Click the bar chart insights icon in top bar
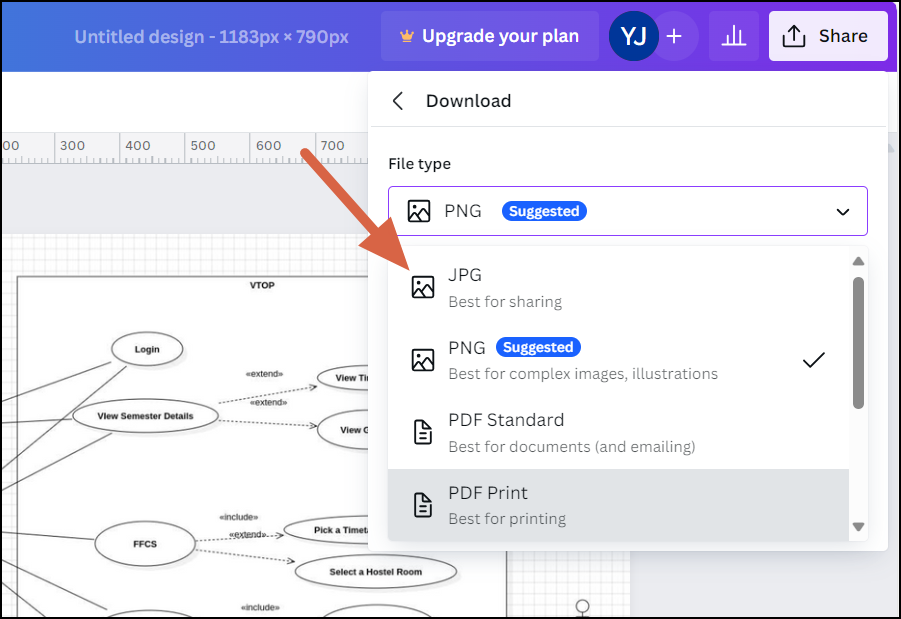Viewport: 901px width, 619px height. click(x=734, y=35)
